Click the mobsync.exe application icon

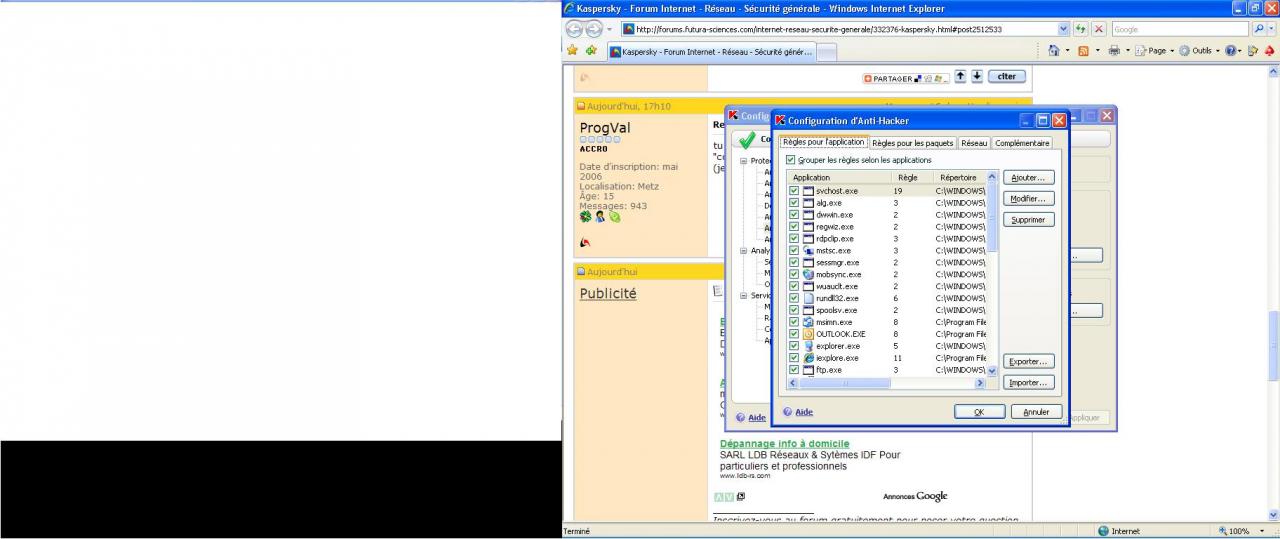tap(808, 274)
